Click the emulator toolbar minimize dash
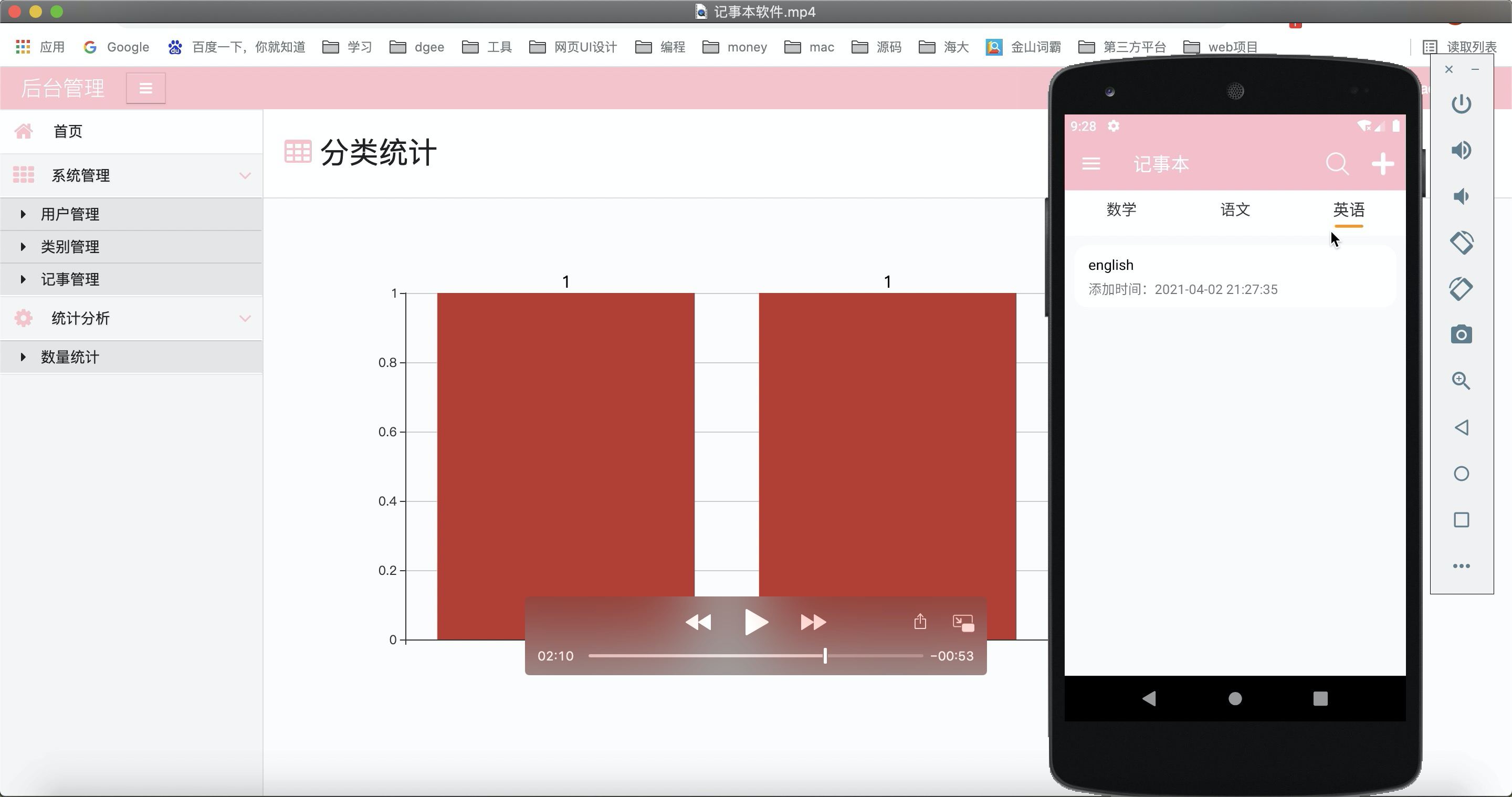The height and width of the screenshot is (797, 1512). tap(1475, 69)
